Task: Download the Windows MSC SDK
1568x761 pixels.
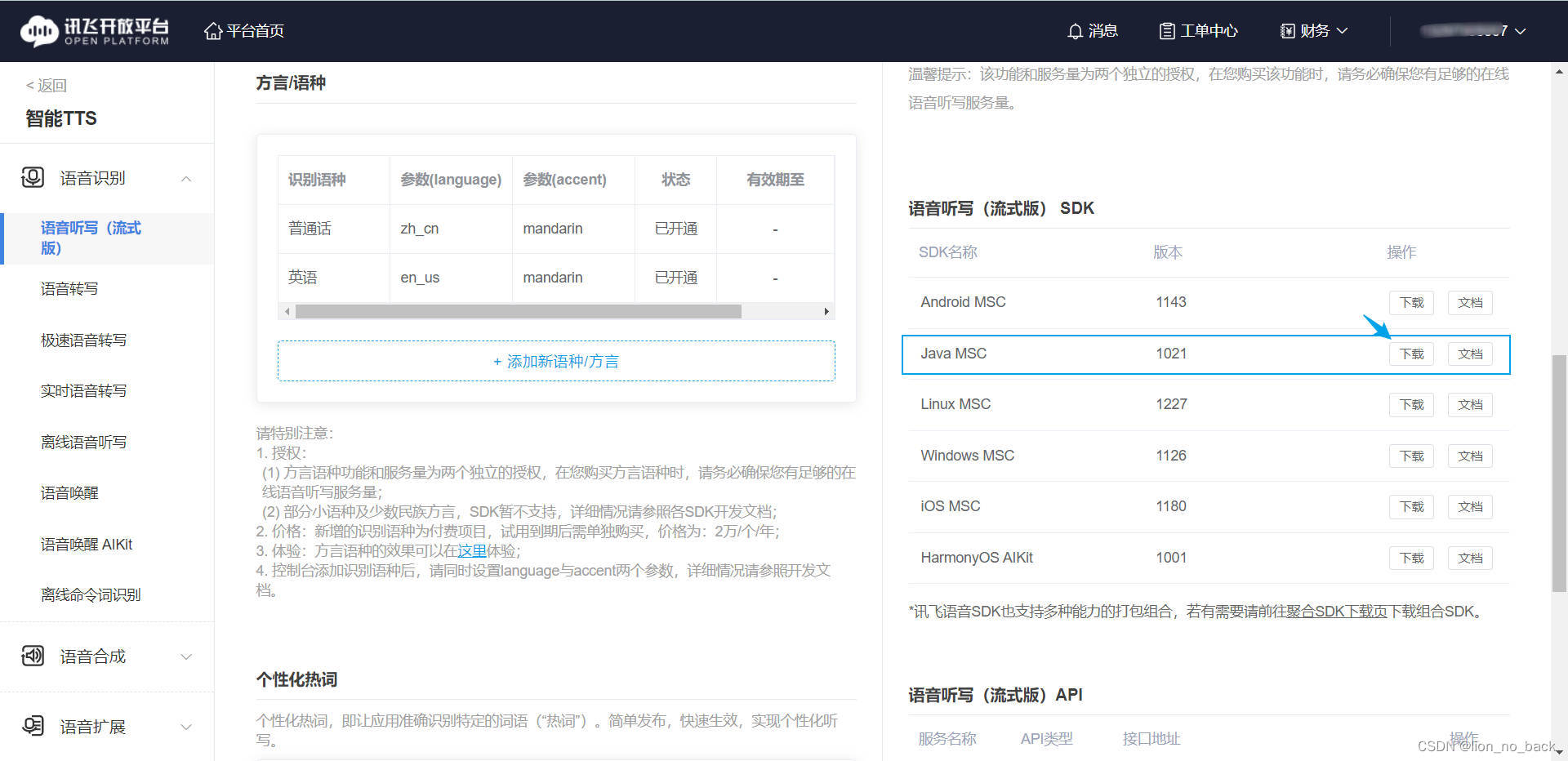Action: 1411,456
